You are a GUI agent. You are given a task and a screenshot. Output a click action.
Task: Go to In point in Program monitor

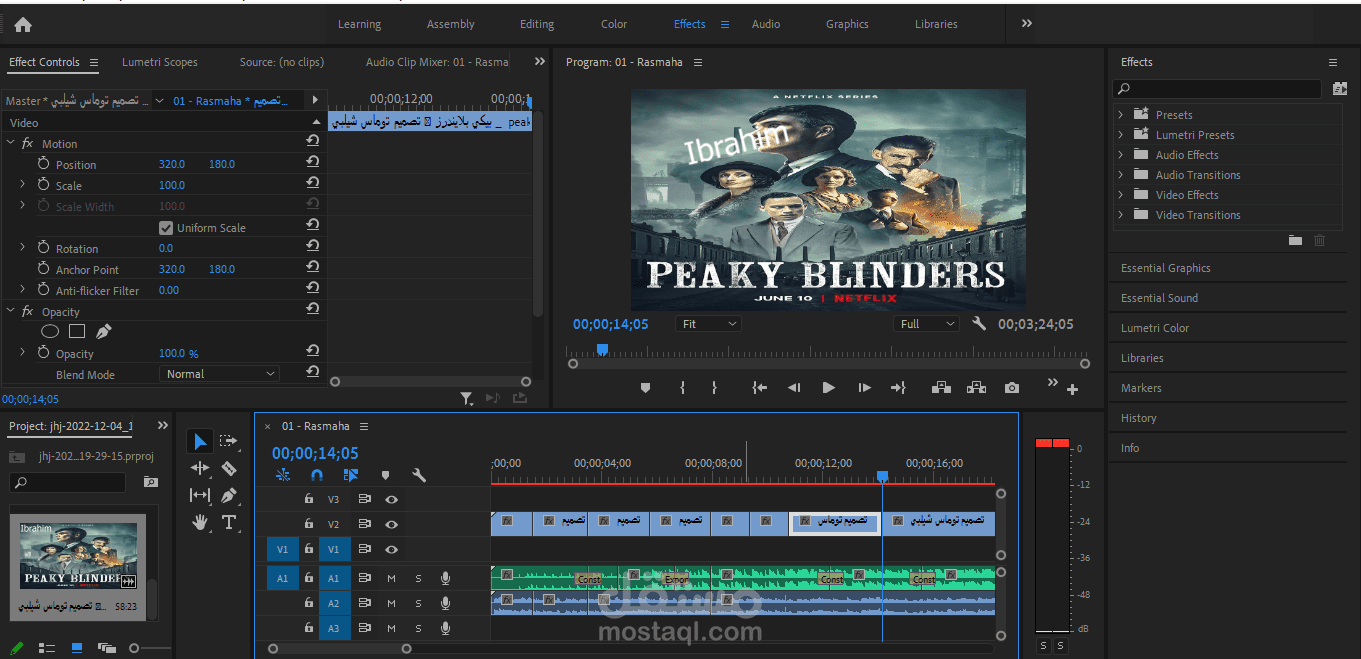pyautogui.click(x=760, y=388)
